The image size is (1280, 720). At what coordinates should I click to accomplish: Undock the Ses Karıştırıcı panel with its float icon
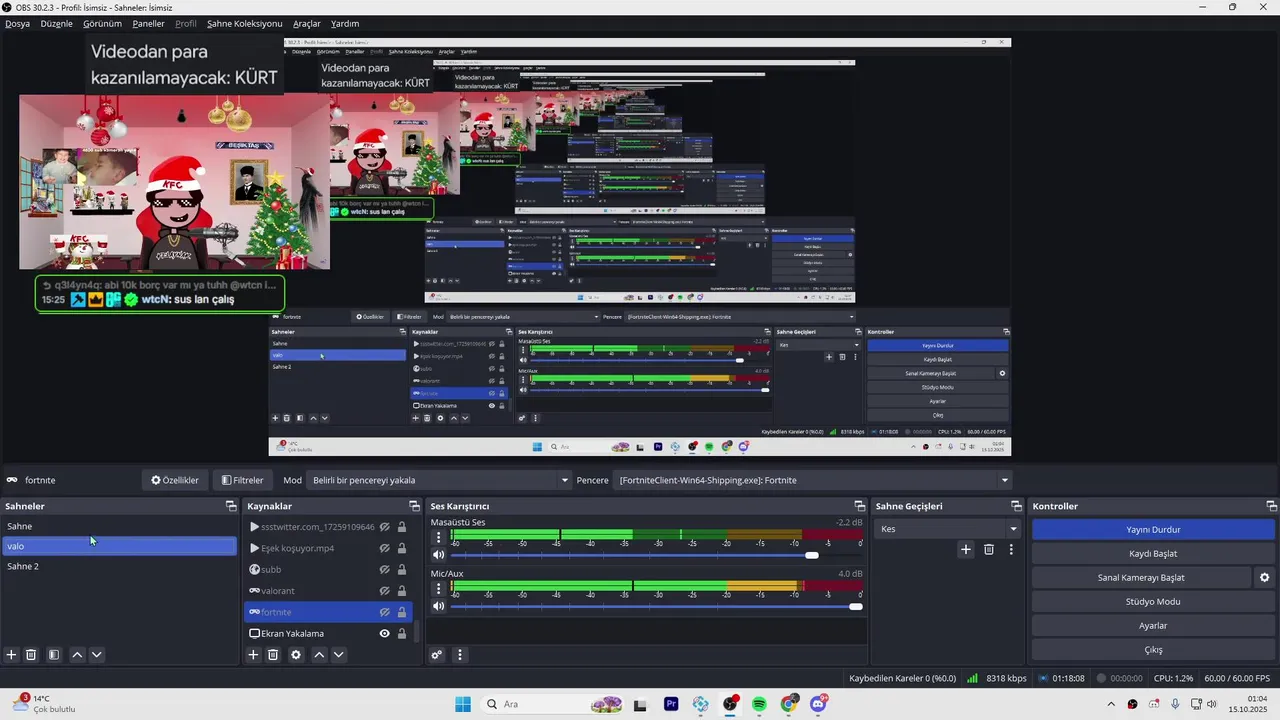pyautogui.click(x=859, y=506)
